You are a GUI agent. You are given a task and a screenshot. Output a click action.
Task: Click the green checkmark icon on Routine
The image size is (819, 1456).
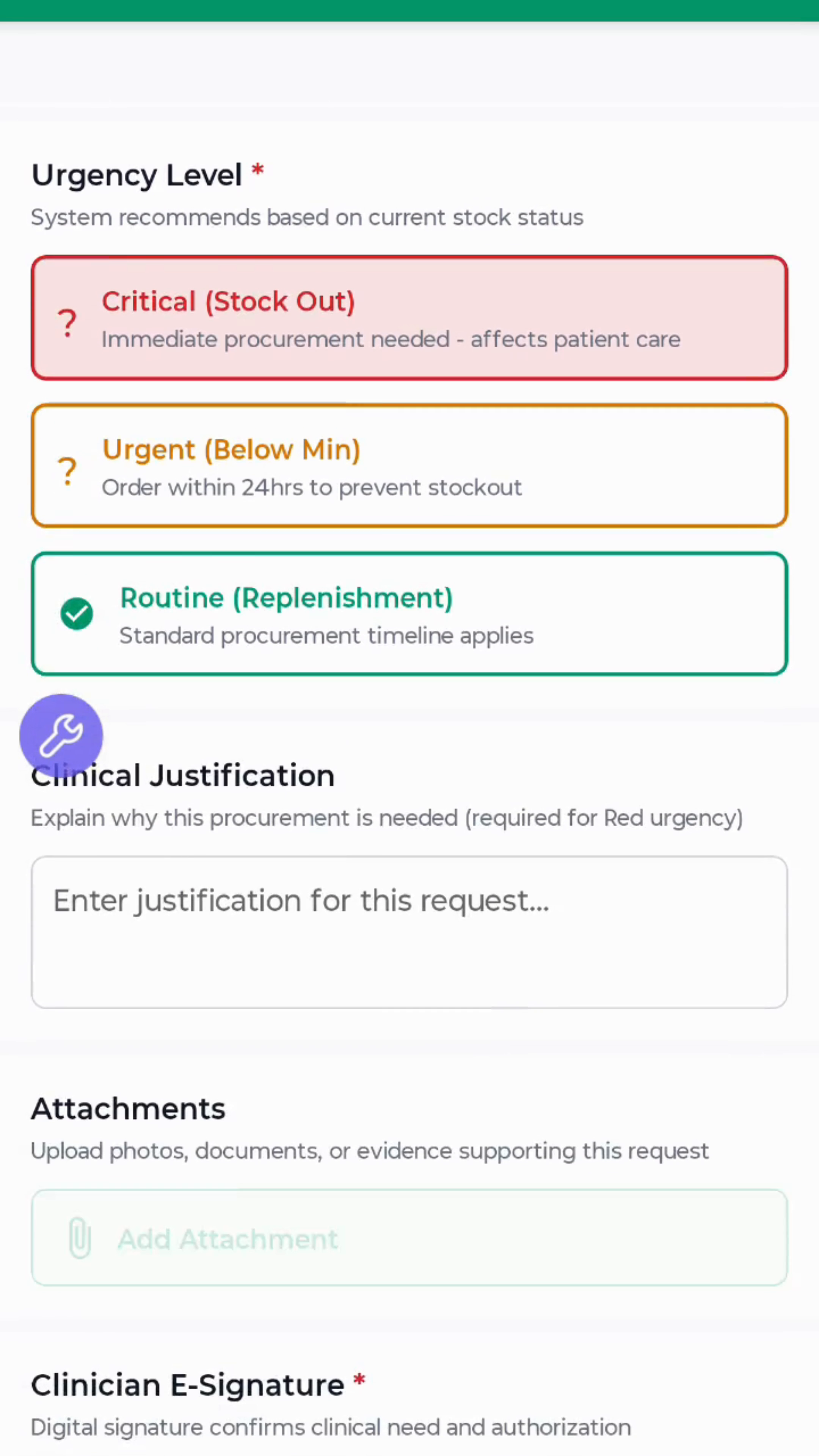click(x=77, y=614)
